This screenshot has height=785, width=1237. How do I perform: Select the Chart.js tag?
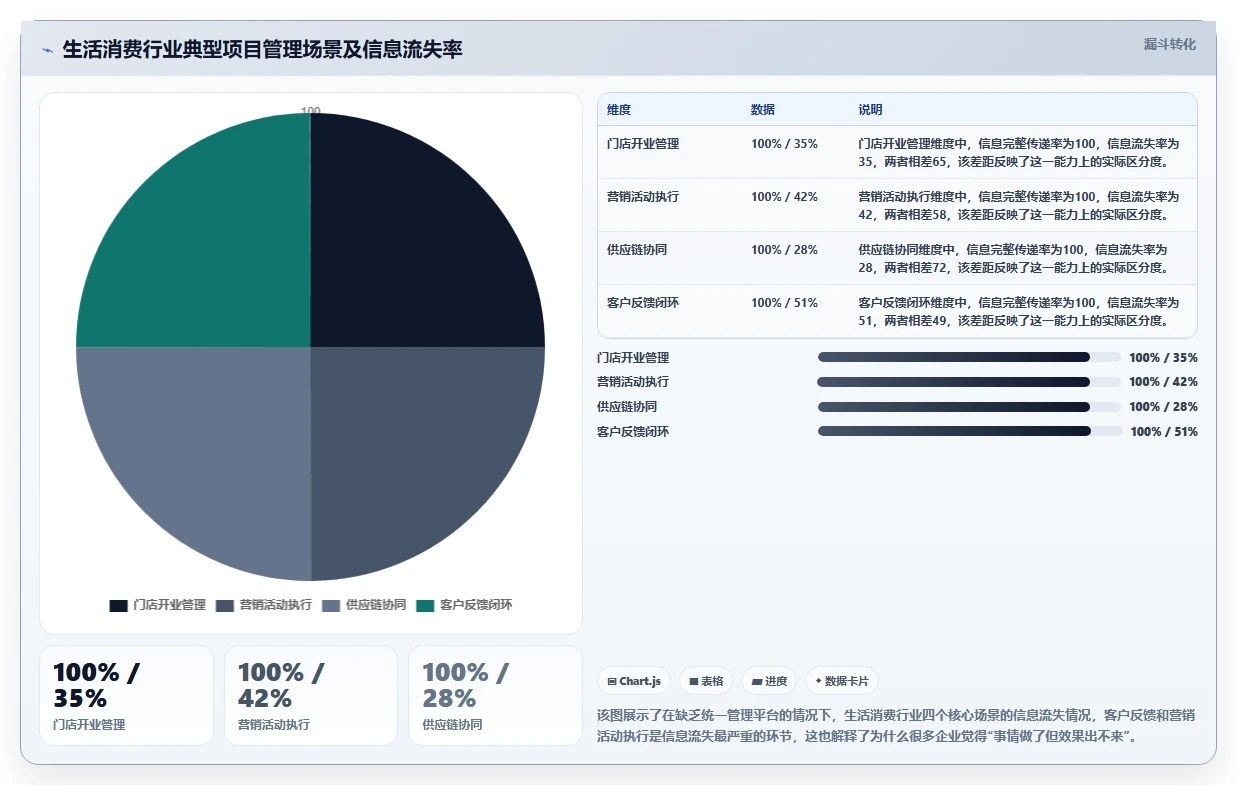coord(634,681)
